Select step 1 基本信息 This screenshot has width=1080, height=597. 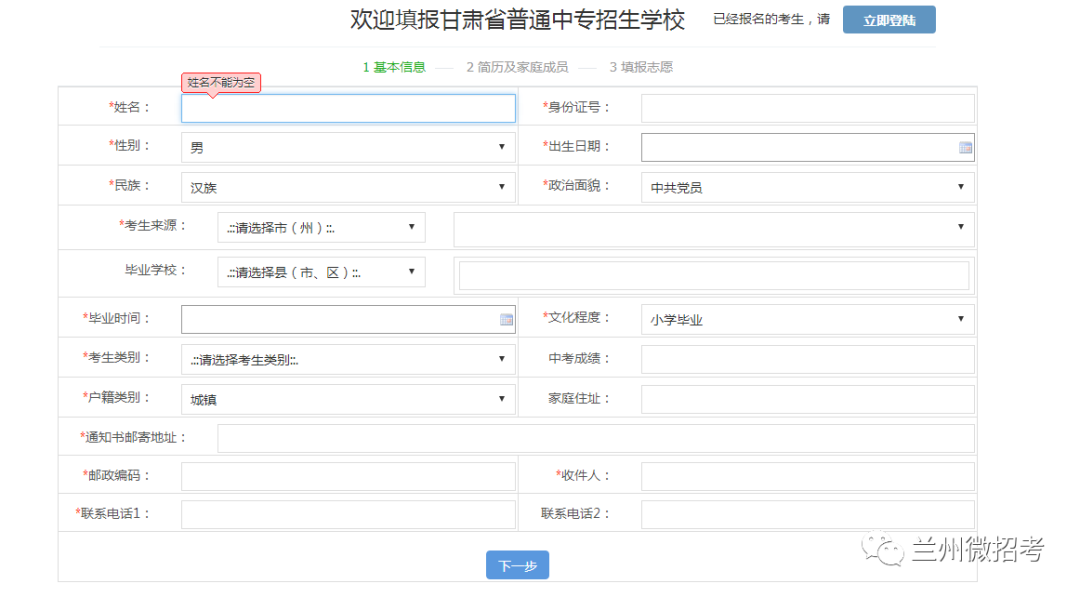[x=393, y=67]
